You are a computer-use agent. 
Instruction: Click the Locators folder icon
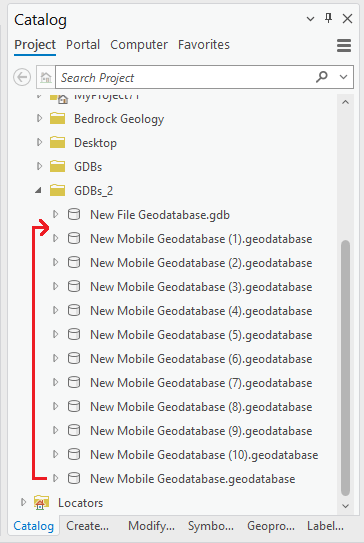pos(41,502)
